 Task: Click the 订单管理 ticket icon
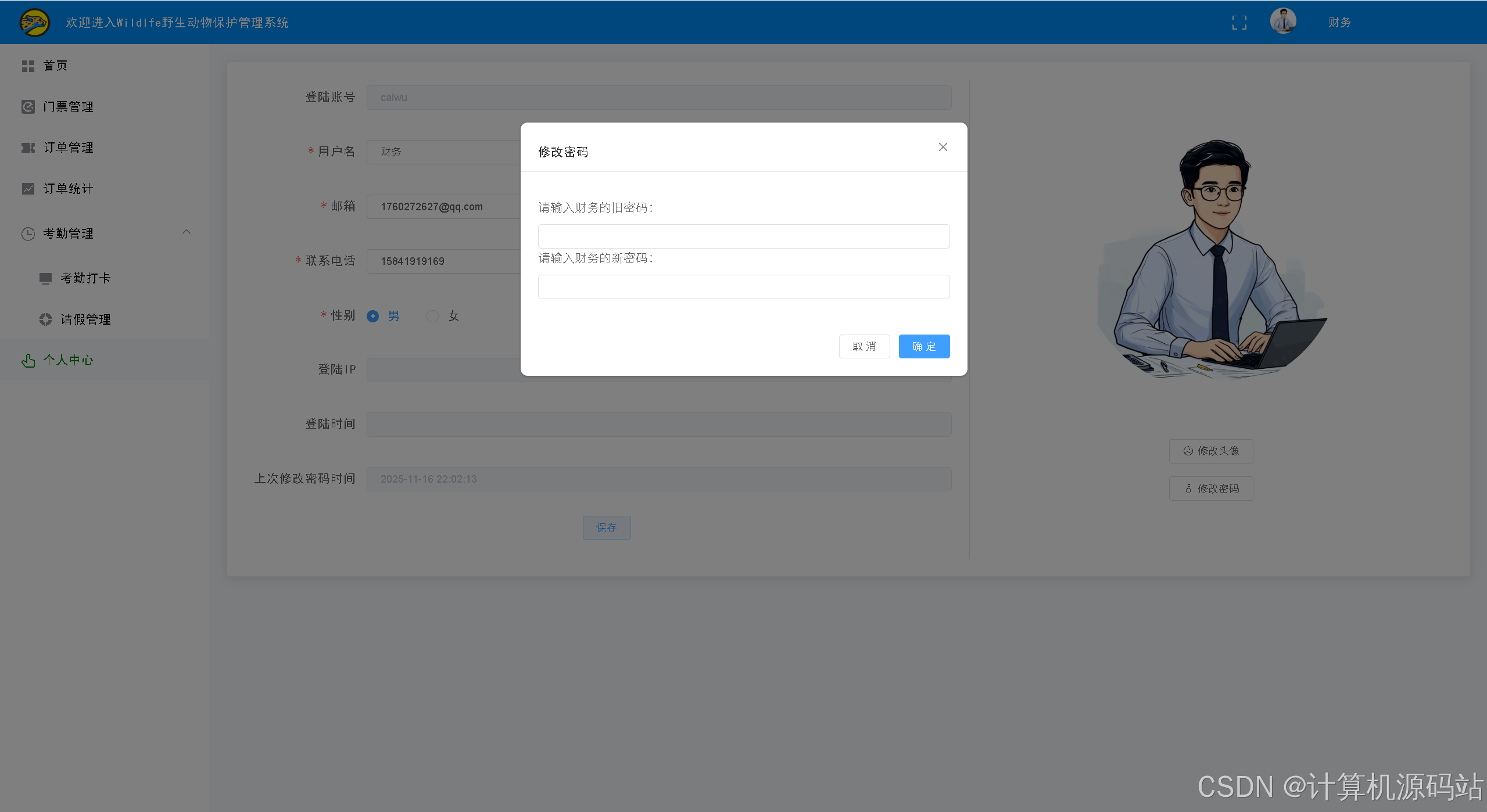pos(28,148)
